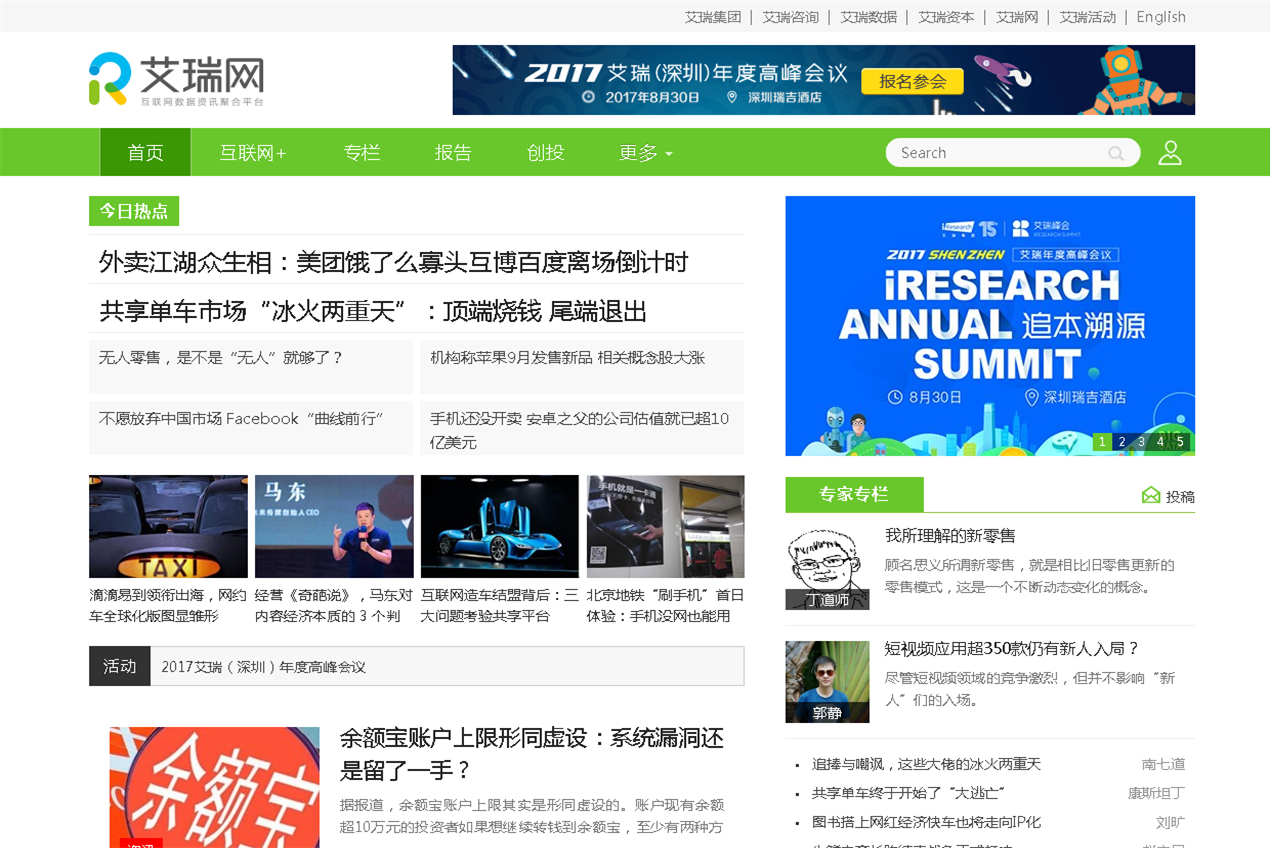
Task: Open caption 北京地铁"刷手机"首日体验
Action: (666, 605)
